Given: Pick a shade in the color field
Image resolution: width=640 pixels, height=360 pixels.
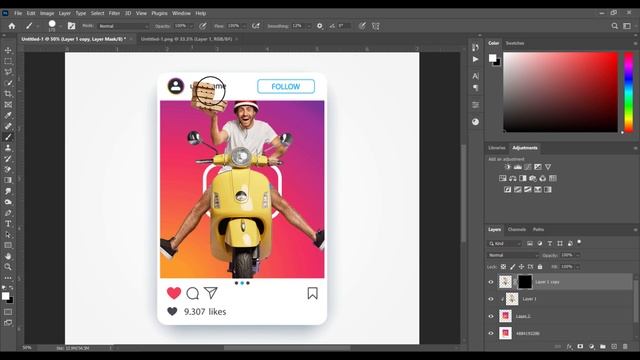Looking at the screenshot, I should tap(560, 92).
